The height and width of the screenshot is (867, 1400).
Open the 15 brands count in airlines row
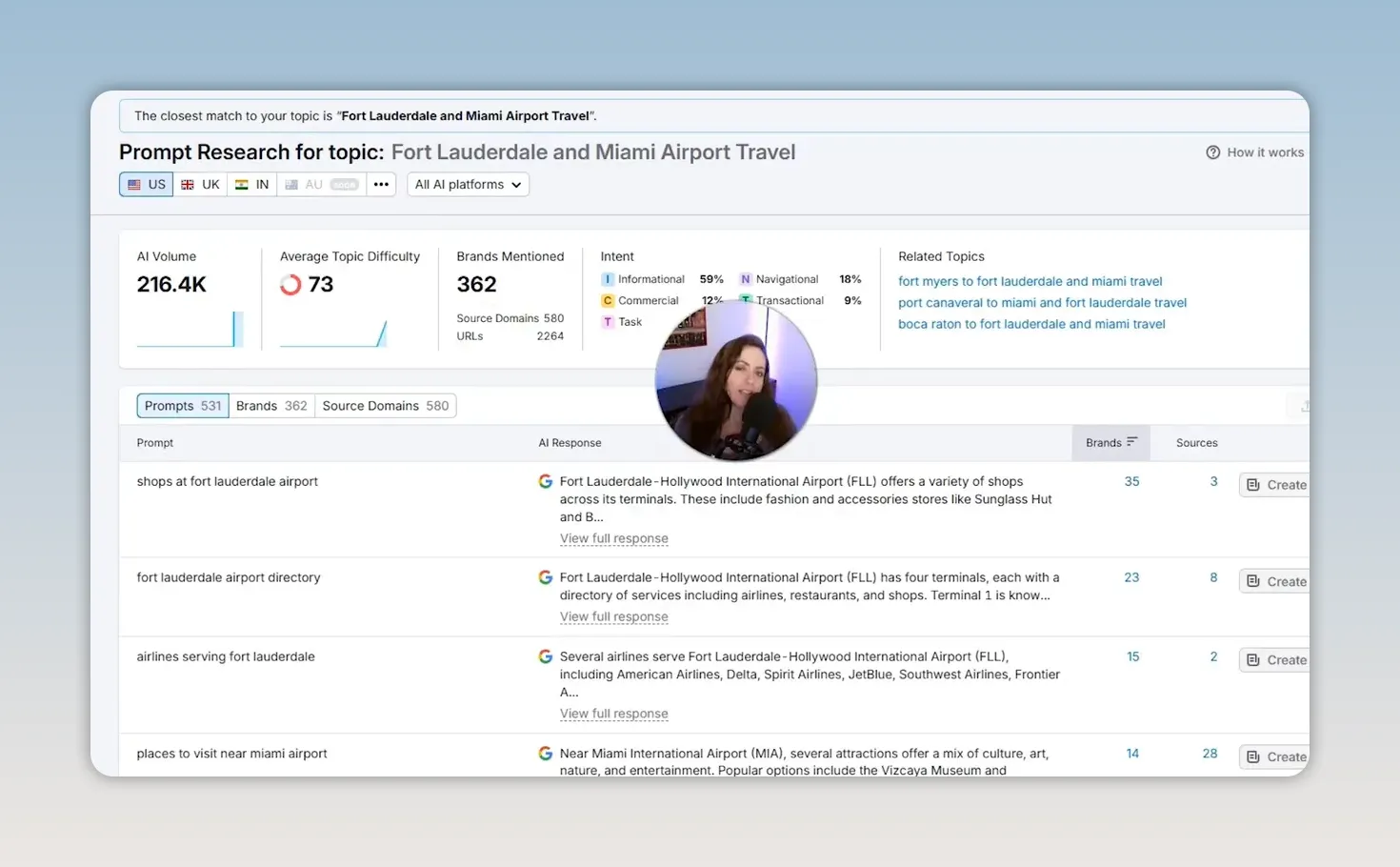[x=1133, y=656]
